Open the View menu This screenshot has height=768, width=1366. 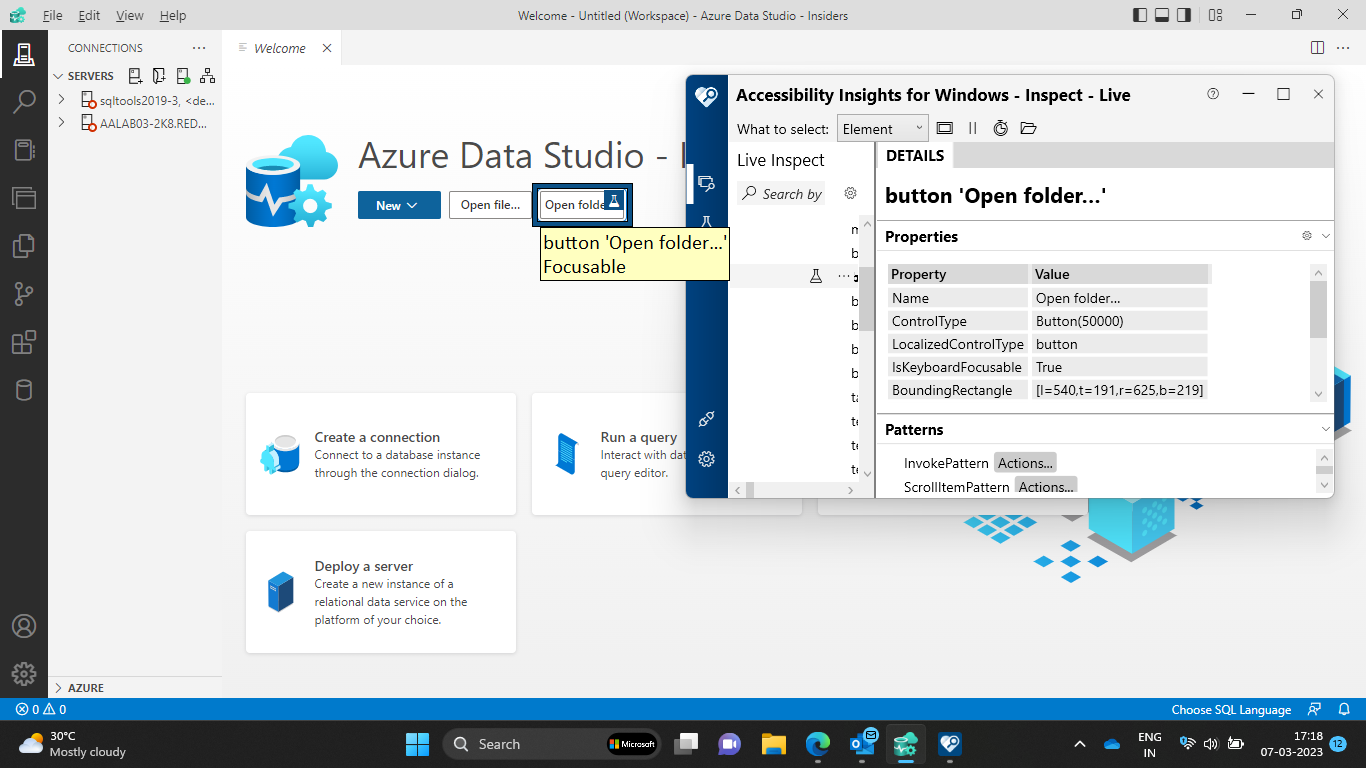coord(129,15)
